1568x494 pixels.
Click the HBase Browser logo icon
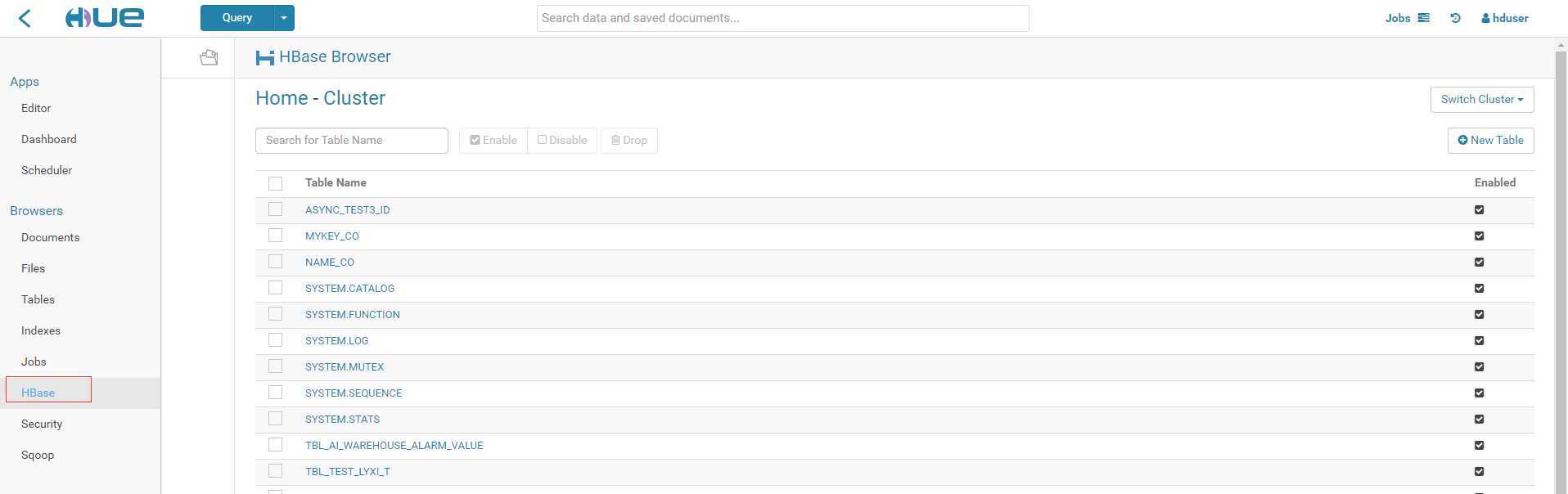pos(264,57)
